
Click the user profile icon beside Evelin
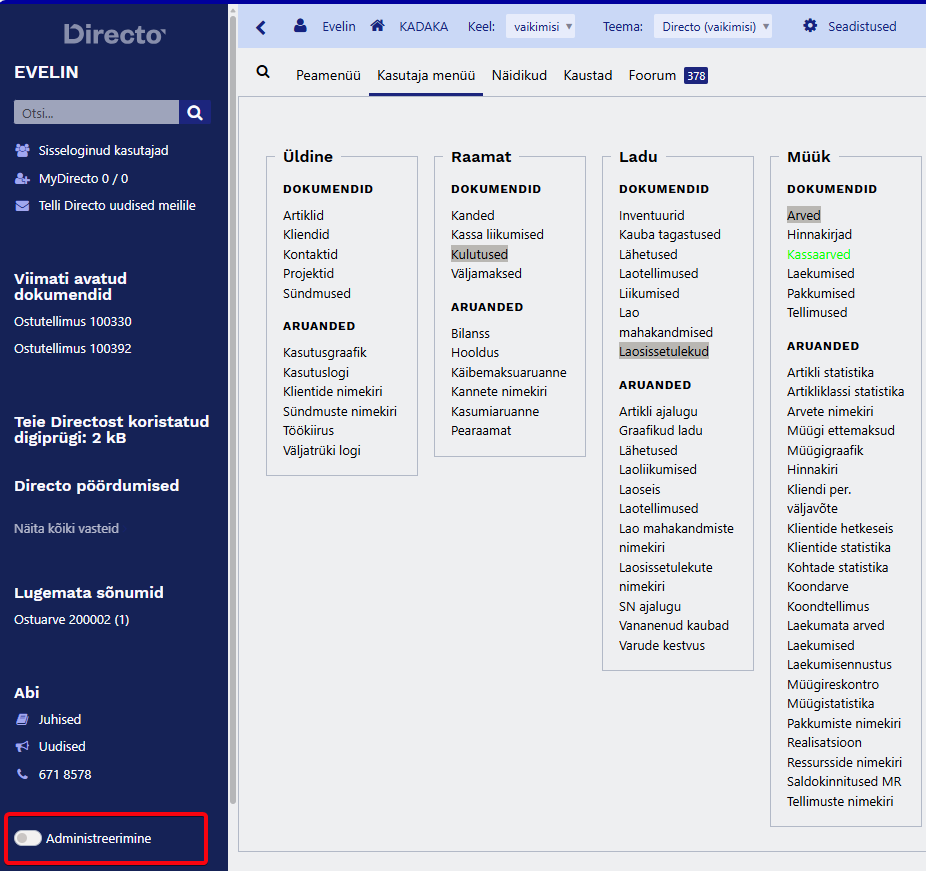[300, 26]
